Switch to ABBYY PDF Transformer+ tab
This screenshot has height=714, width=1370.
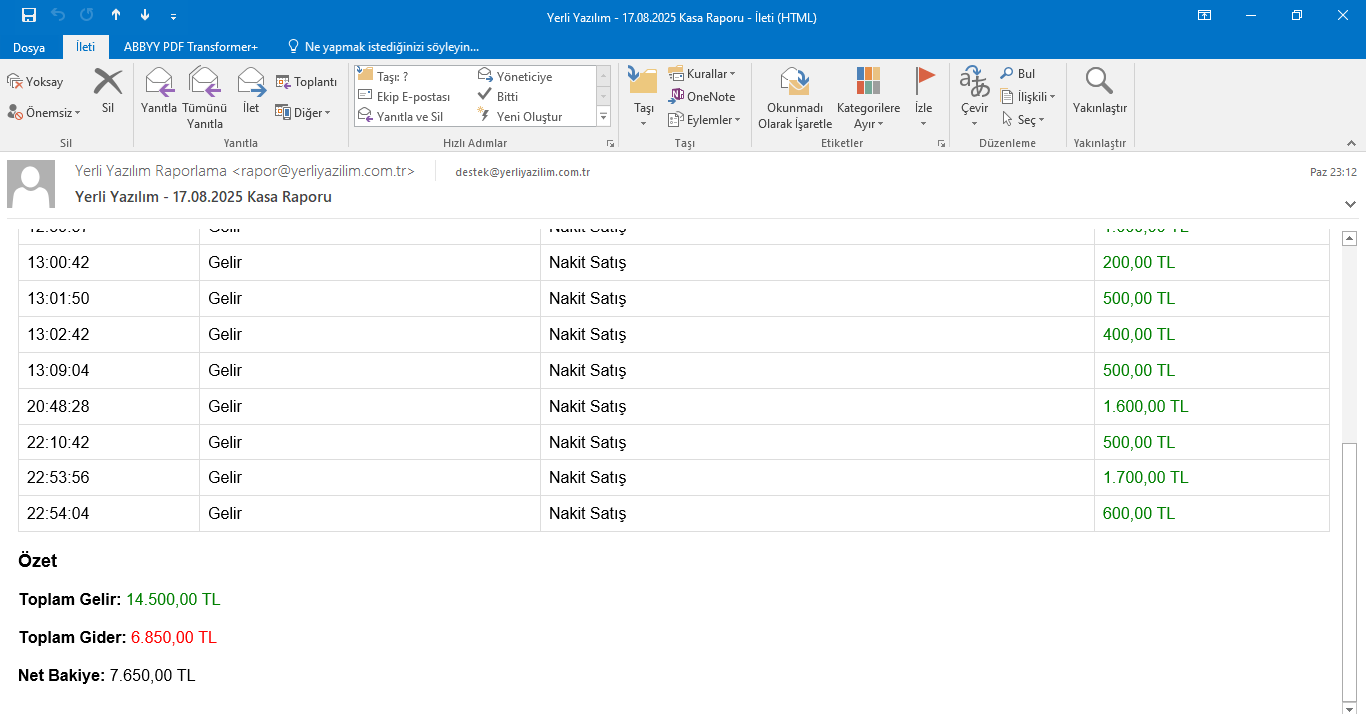click(x=190, y=47)
